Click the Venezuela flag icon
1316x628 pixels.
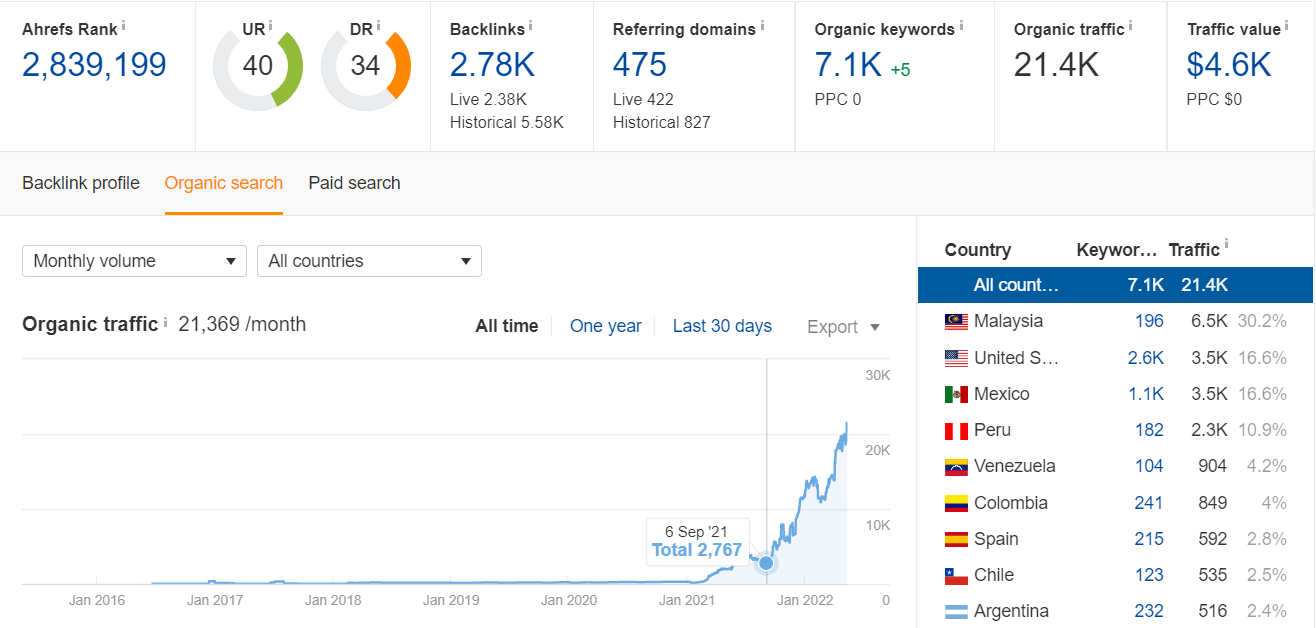(x=956, y=467)
